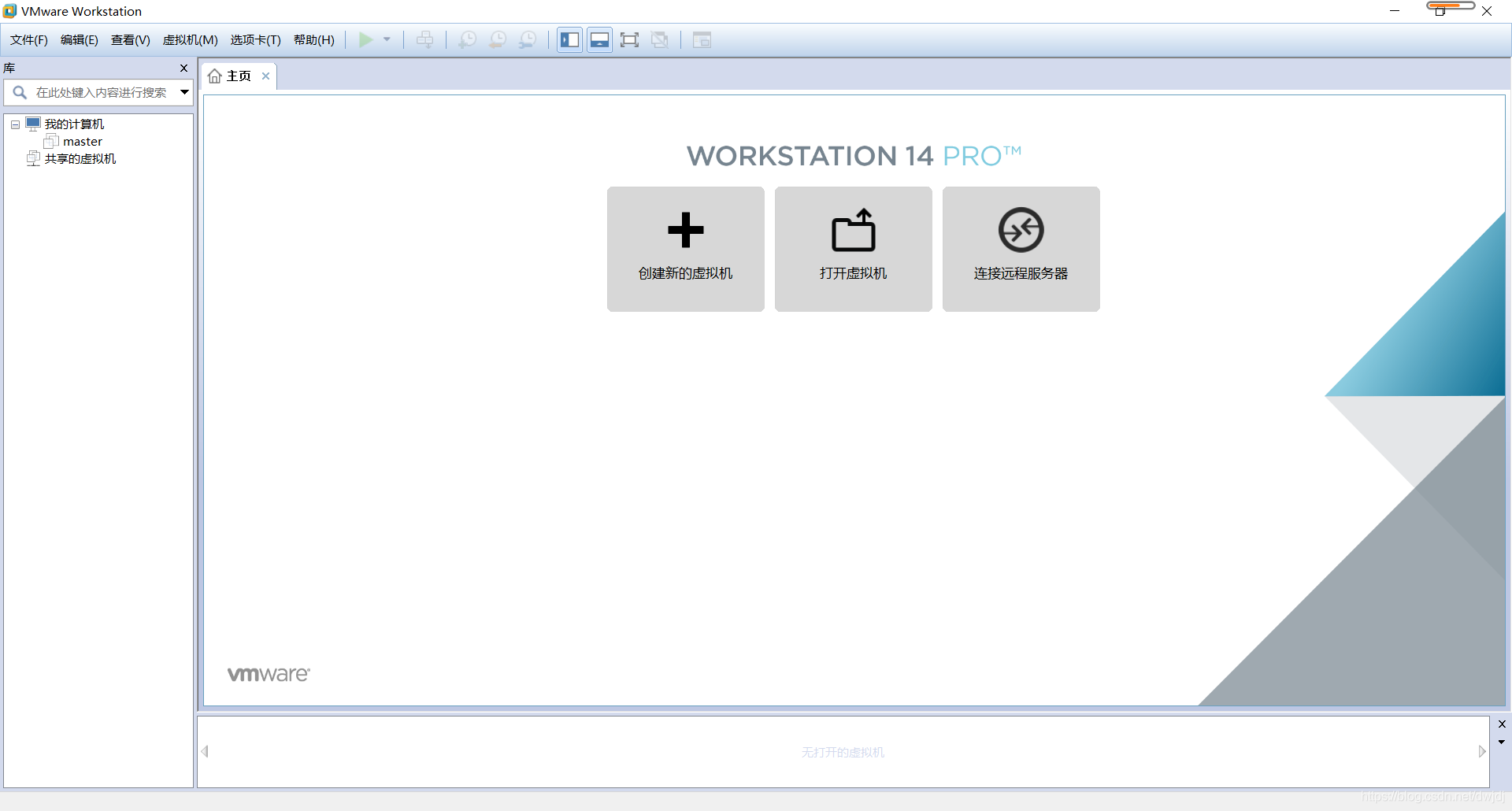Screen dimensions: 1512x811
Task: Open the 虚拟机(M) menu
Action: pyautogui.click(x=191, y=39)
